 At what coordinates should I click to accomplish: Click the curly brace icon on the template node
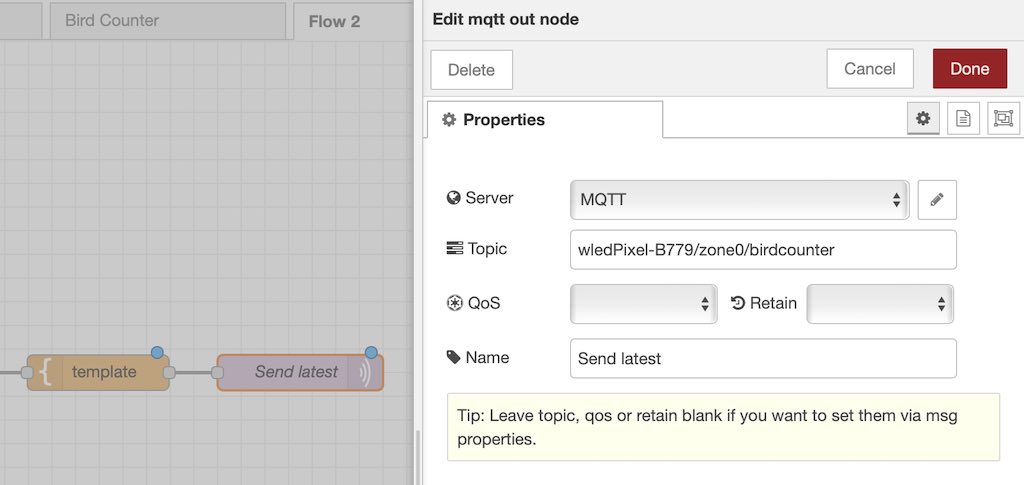pos(45,373)
